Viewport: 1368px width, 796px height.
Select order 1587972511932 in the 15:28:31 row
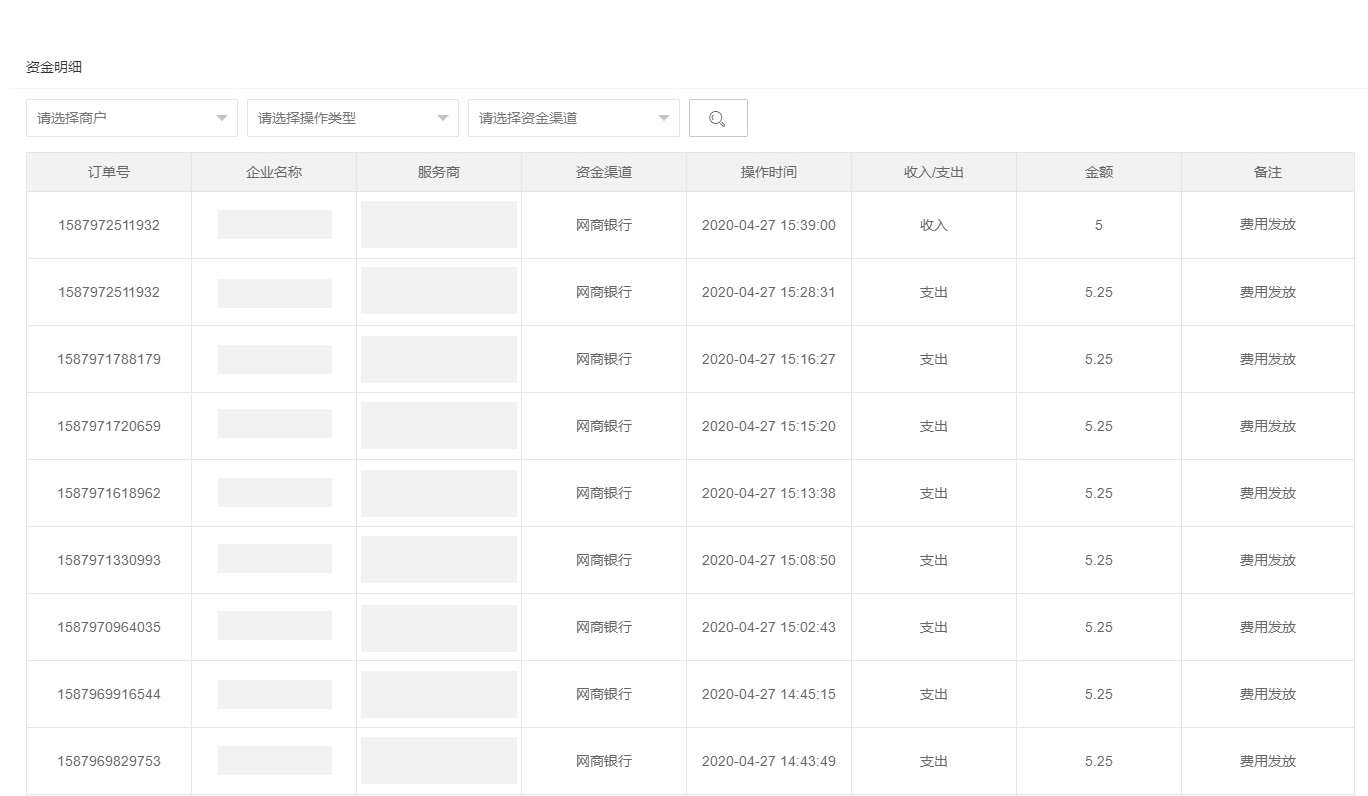pos(109,292)
